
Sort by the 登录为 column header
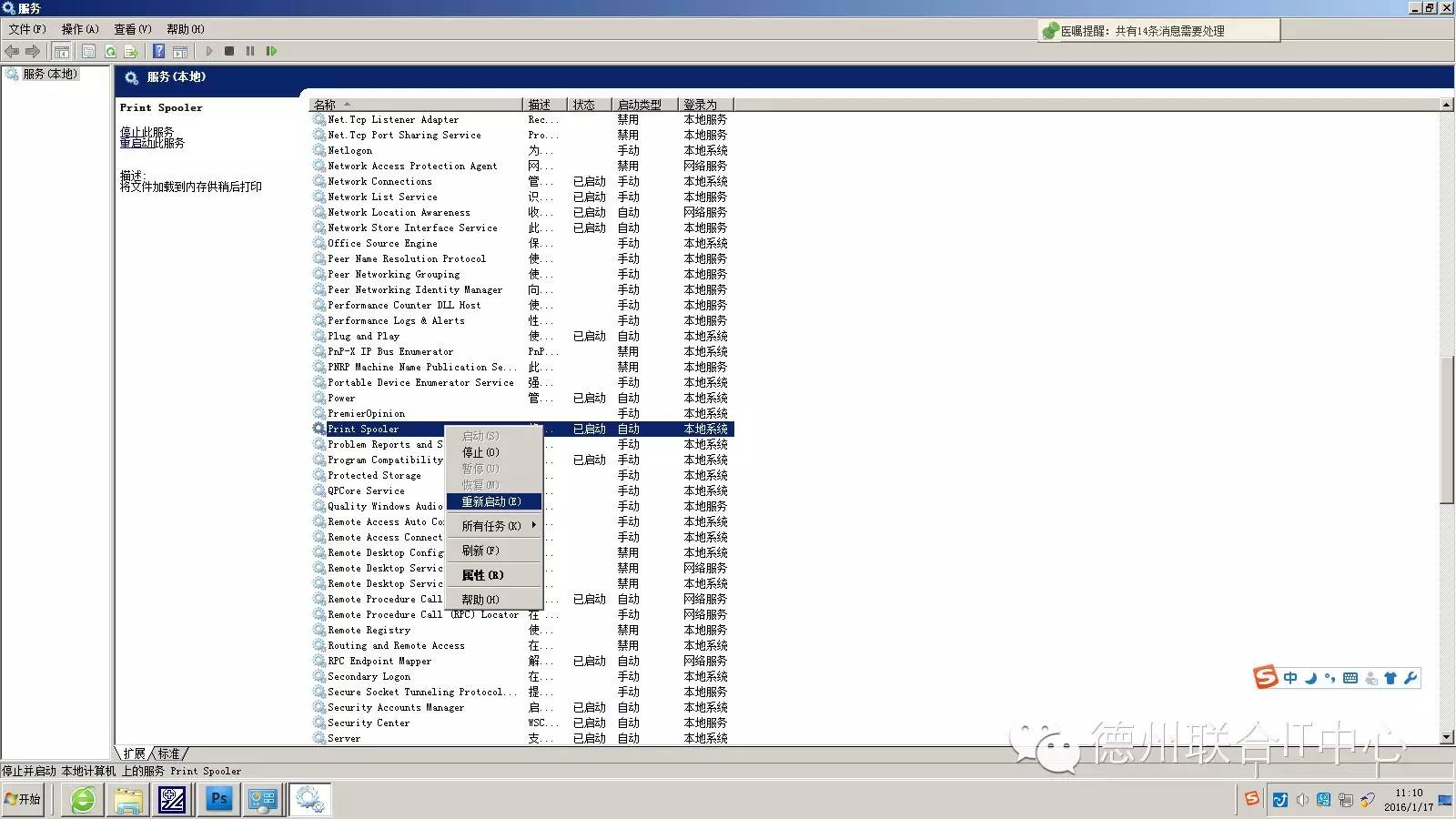(706, 105)
